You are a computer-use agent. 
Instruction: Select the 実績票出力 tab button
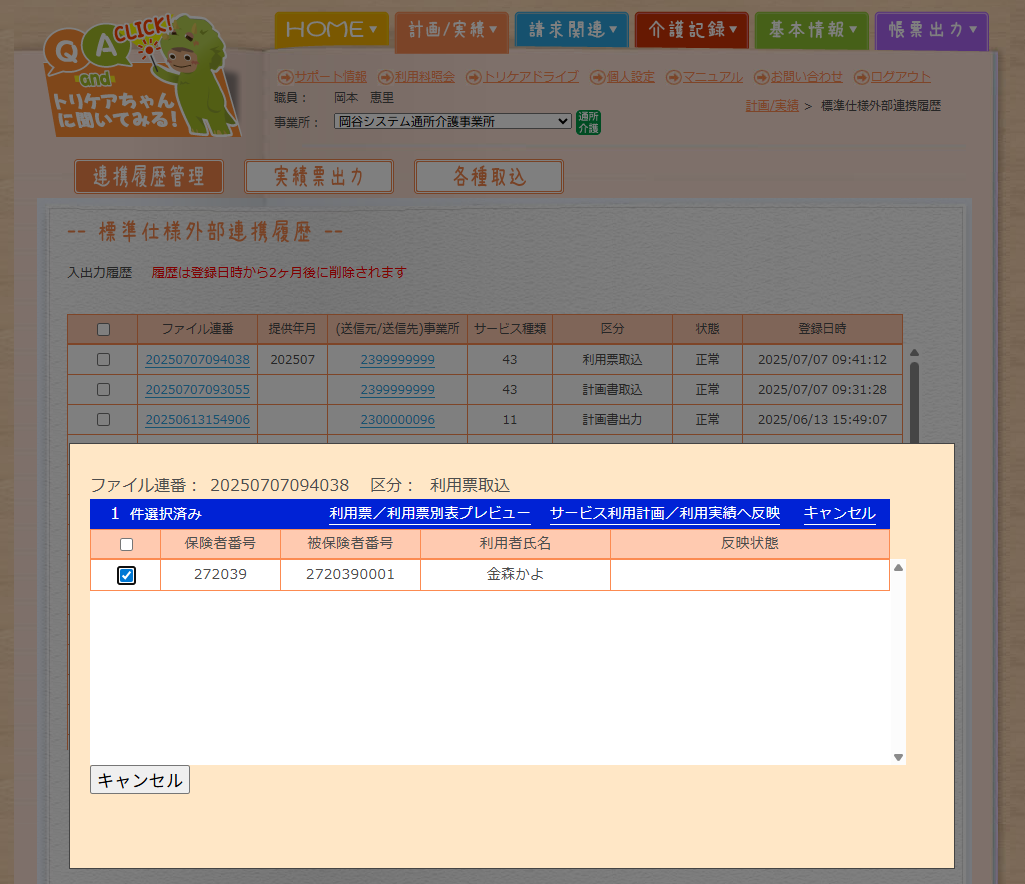(319, 177)
